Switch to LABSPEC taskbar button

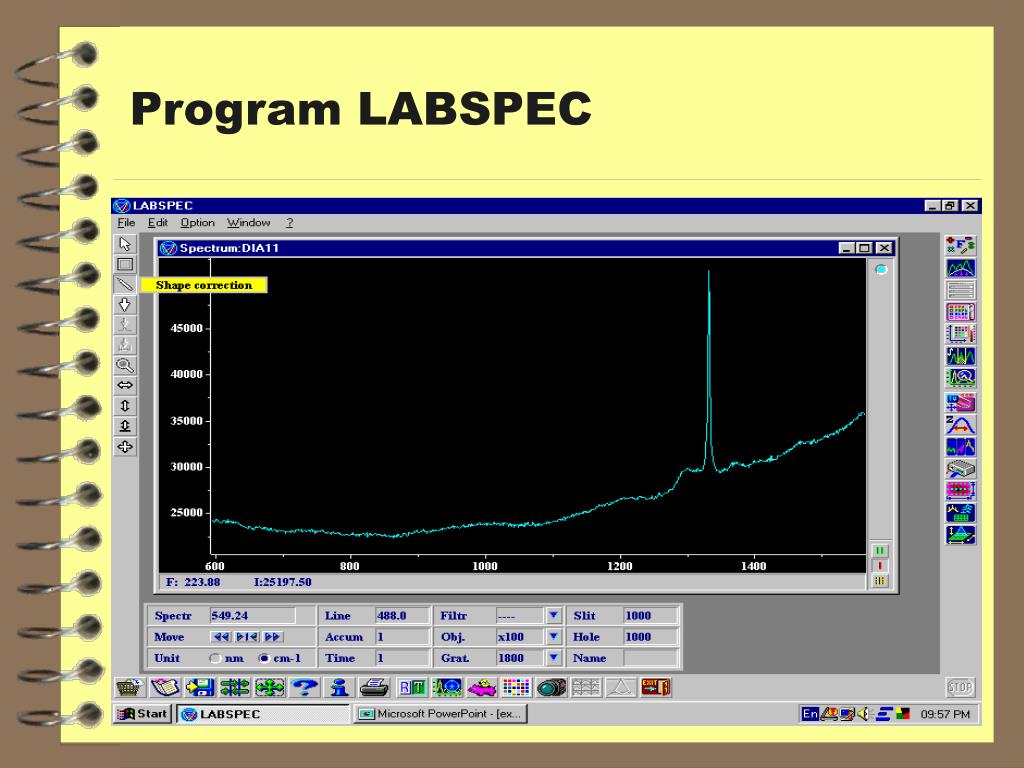(x=263, y=714)
